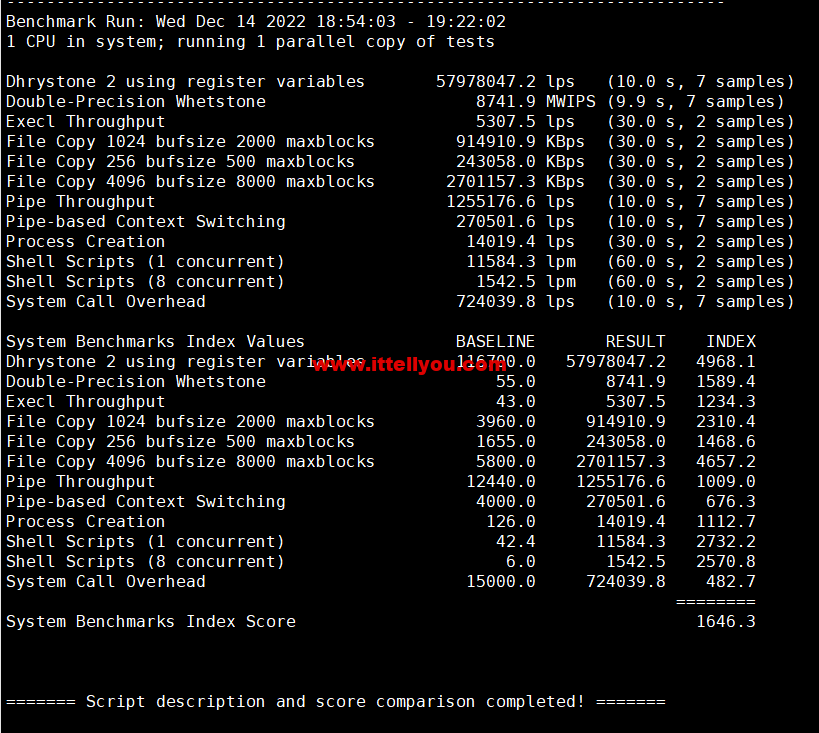The image size is (819, 733).
Task: Click the 'System Benchmarks Index Values' heading
Action: pyautogui.click(x=155, y=341)
